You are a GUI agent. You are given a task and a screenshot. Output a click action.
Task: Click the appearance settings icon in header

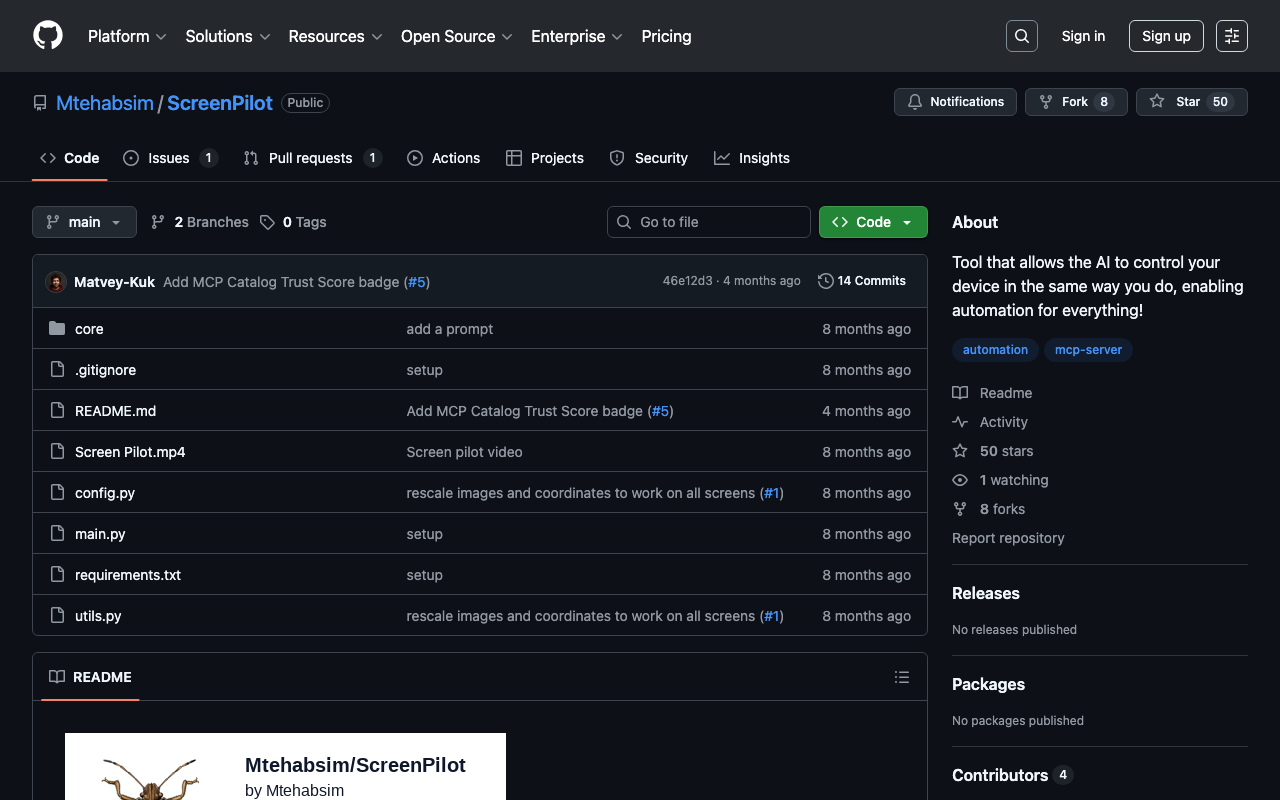click(1231, 36)
